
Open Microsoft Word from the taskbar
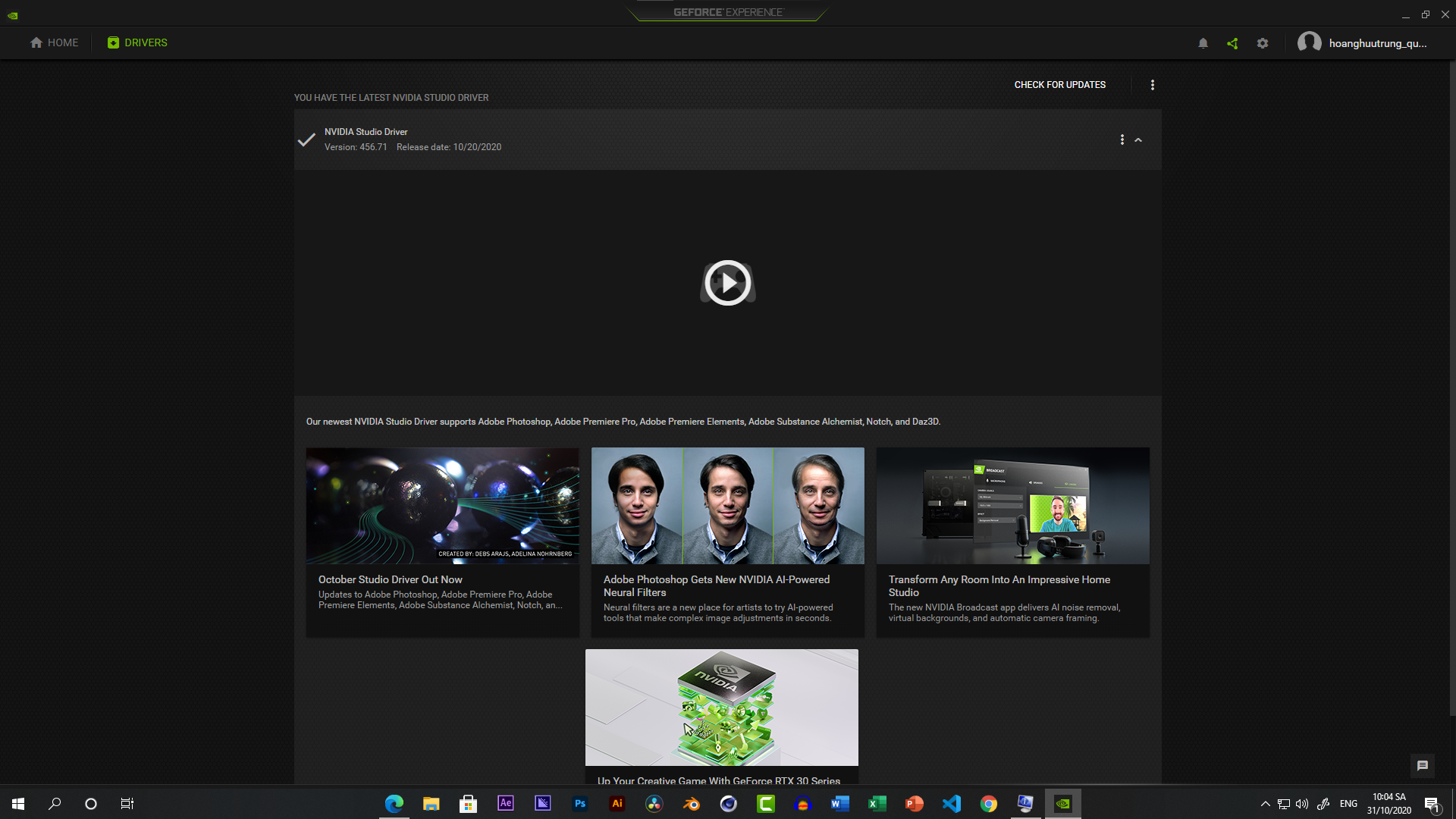[840, 804]
